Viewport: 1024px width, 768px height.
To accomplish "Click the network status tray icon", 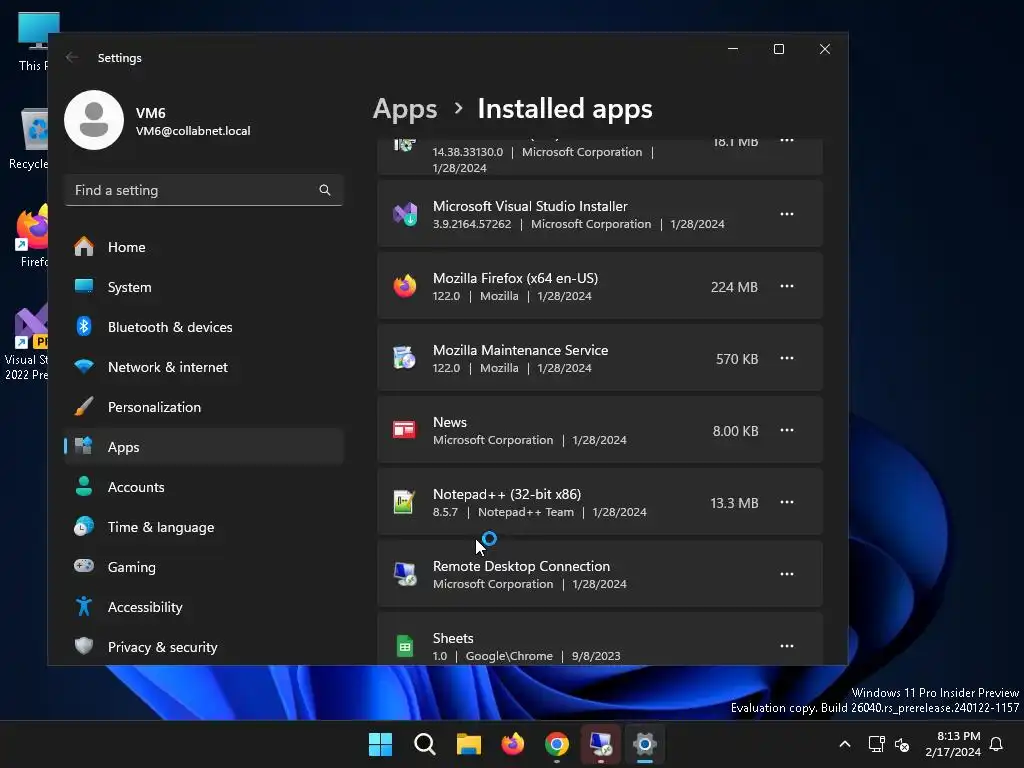I will [x=876, y=744].
